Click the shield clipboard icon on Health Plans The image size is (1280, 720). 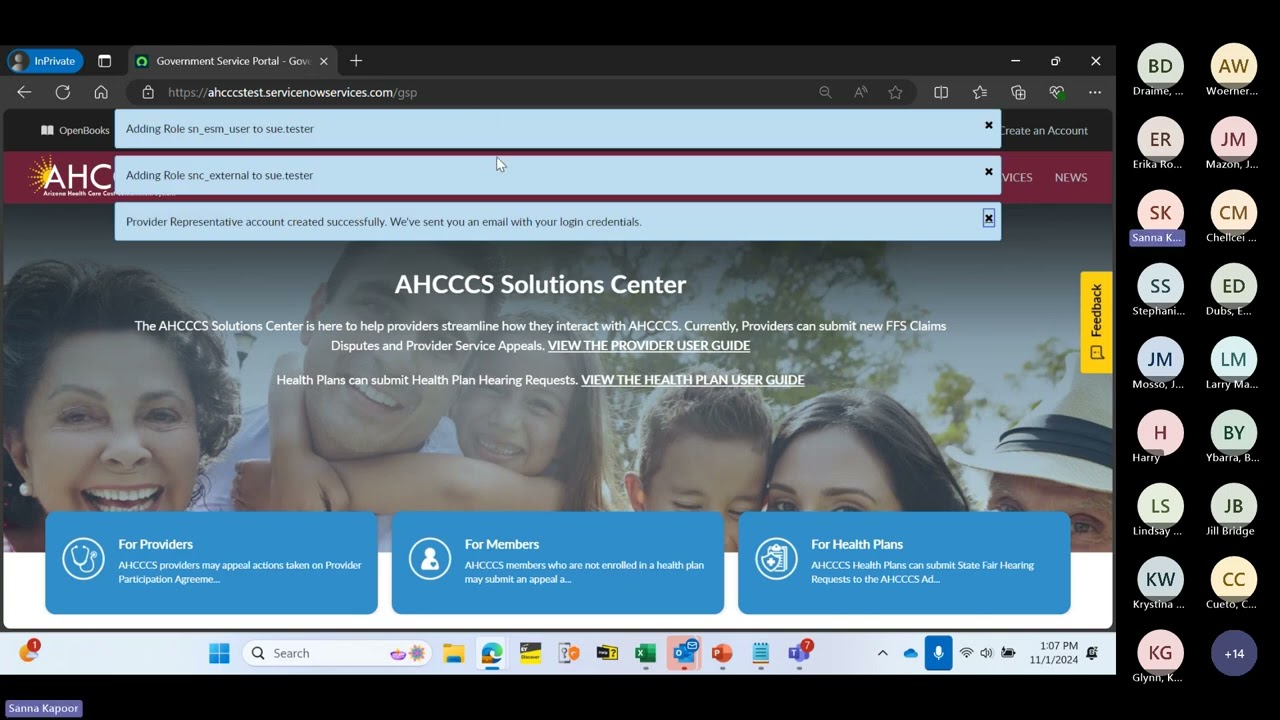coord(776,559)
